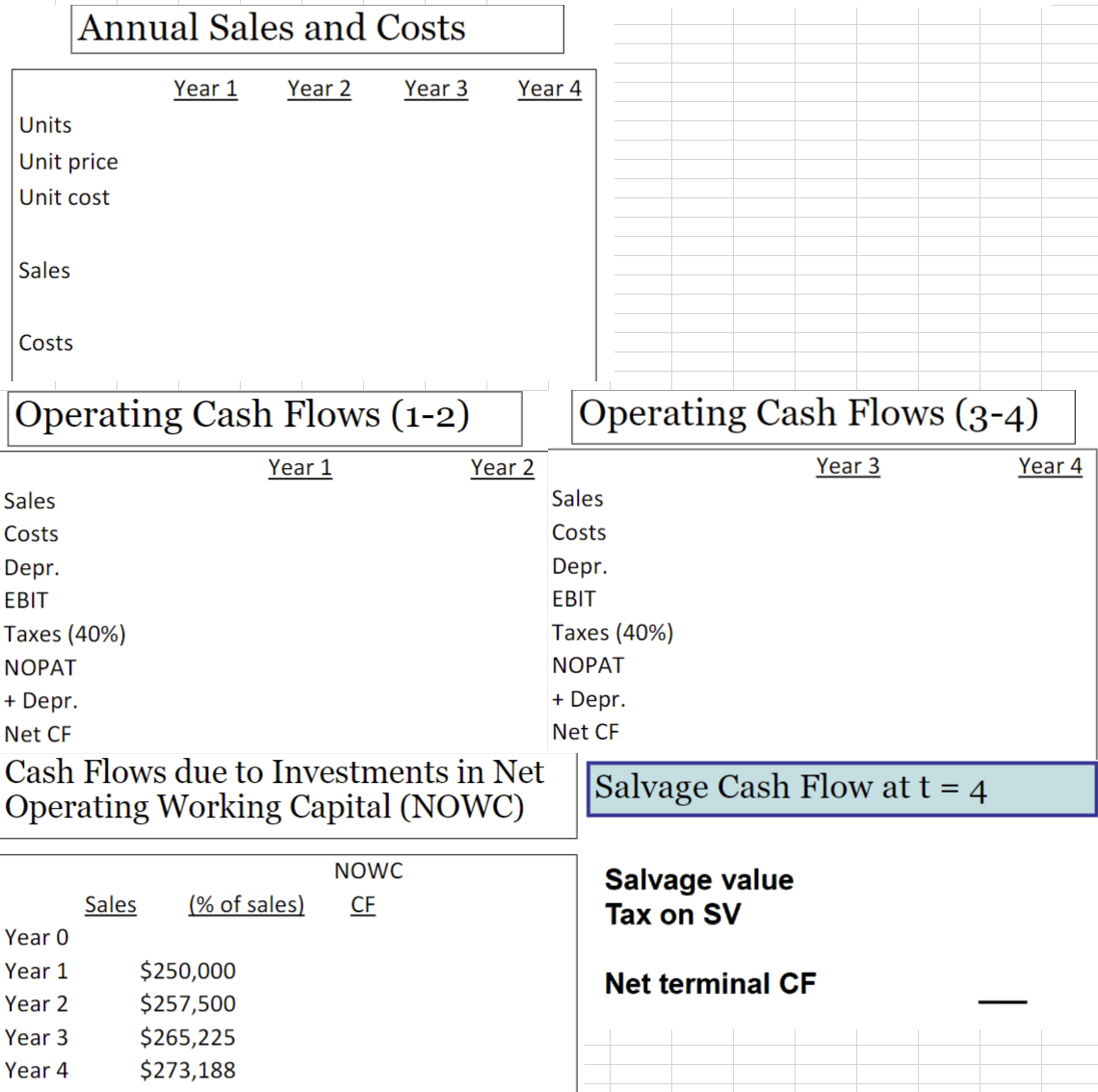Select the Taxes (40%) row
The image size is (1098, 1092).
coord(65,634)
